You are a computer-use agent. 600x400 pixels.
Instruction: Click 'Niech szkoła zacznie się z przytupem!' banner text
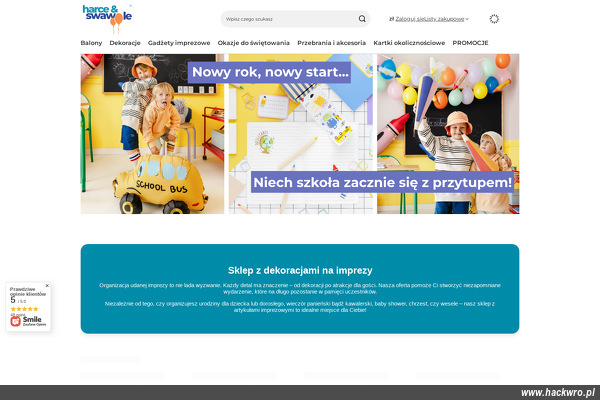382,182
